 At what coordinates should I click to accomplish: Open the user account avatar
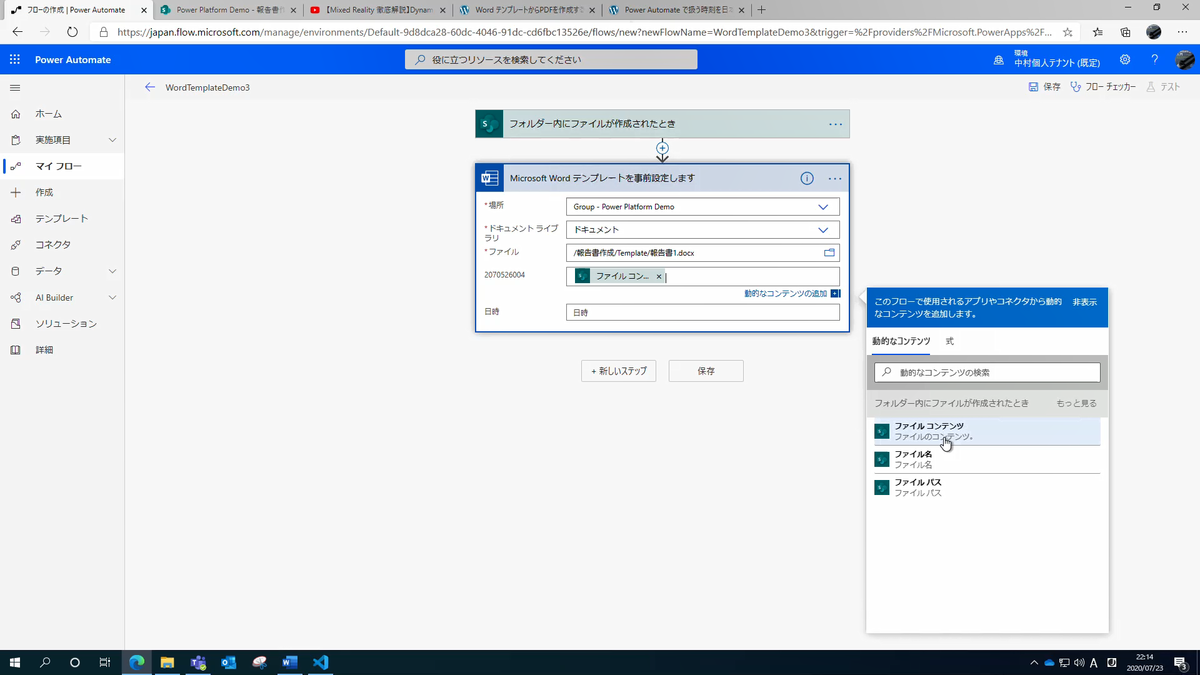1184,60
